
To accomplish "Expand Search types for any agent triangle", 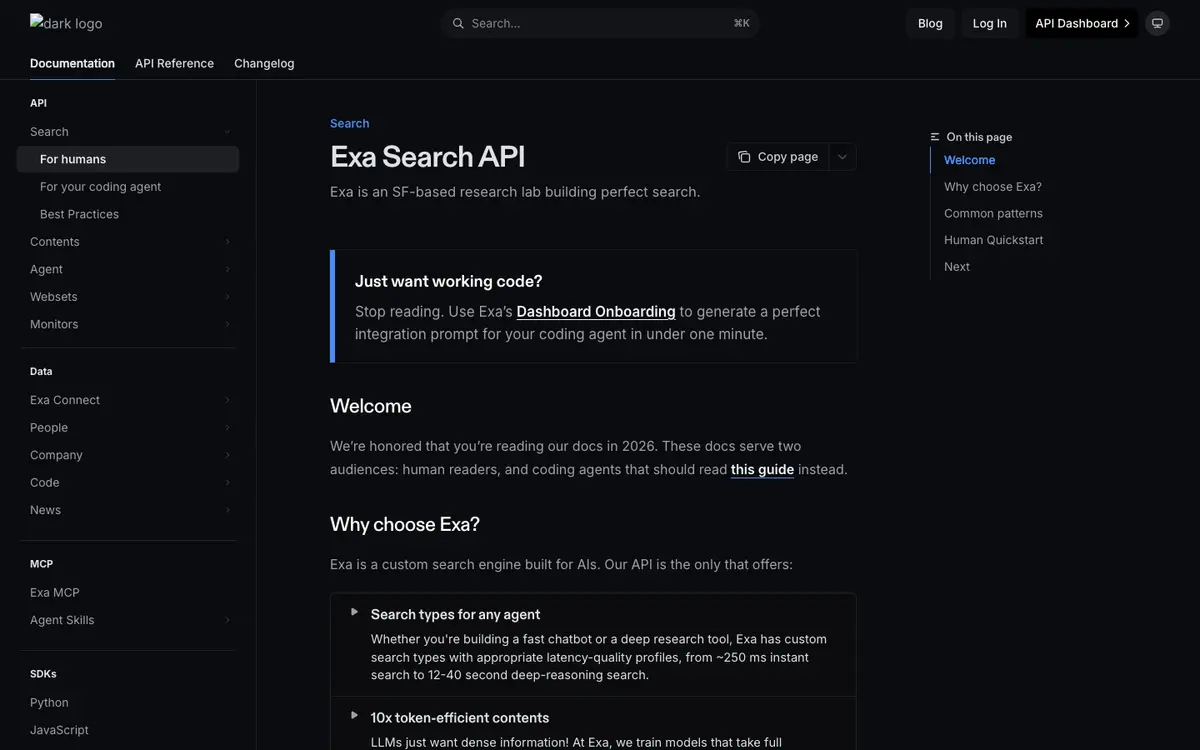I will [x=354, y=612].
